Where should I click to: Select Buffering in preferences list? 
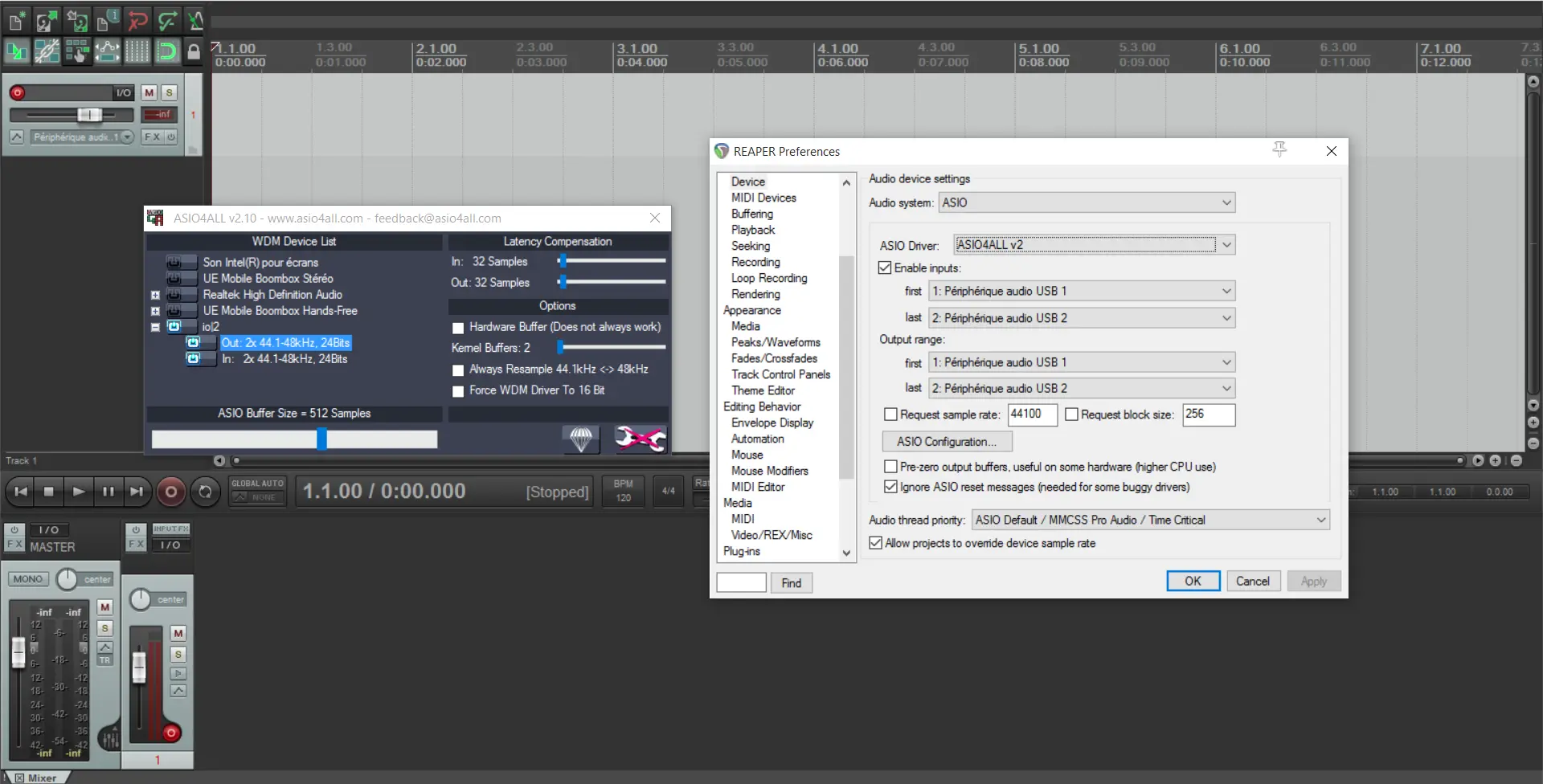click(752, 214)
